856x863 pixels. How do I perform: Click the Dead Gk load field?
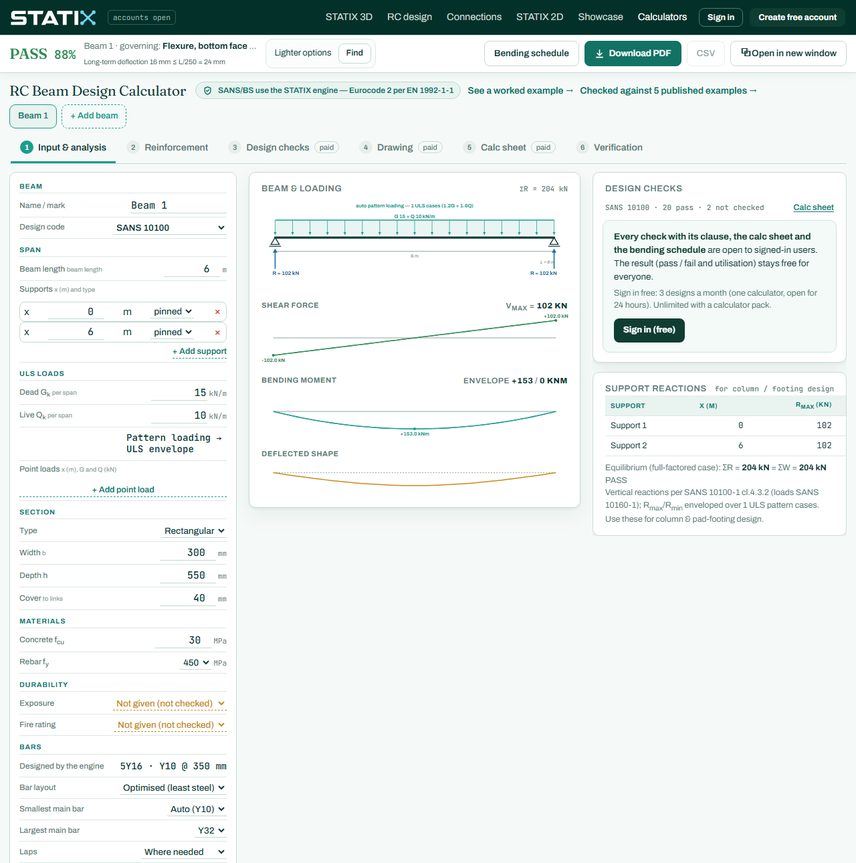pyautogui.click(x=179, y=393)
